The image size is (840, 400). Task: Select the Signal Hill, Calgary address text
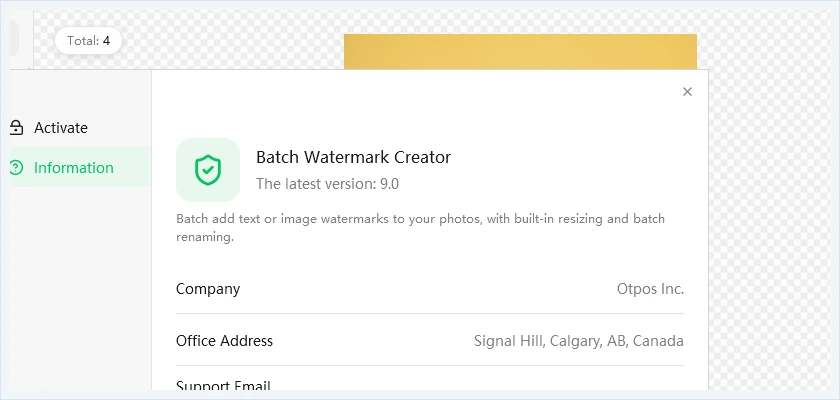tap(579, 341)
